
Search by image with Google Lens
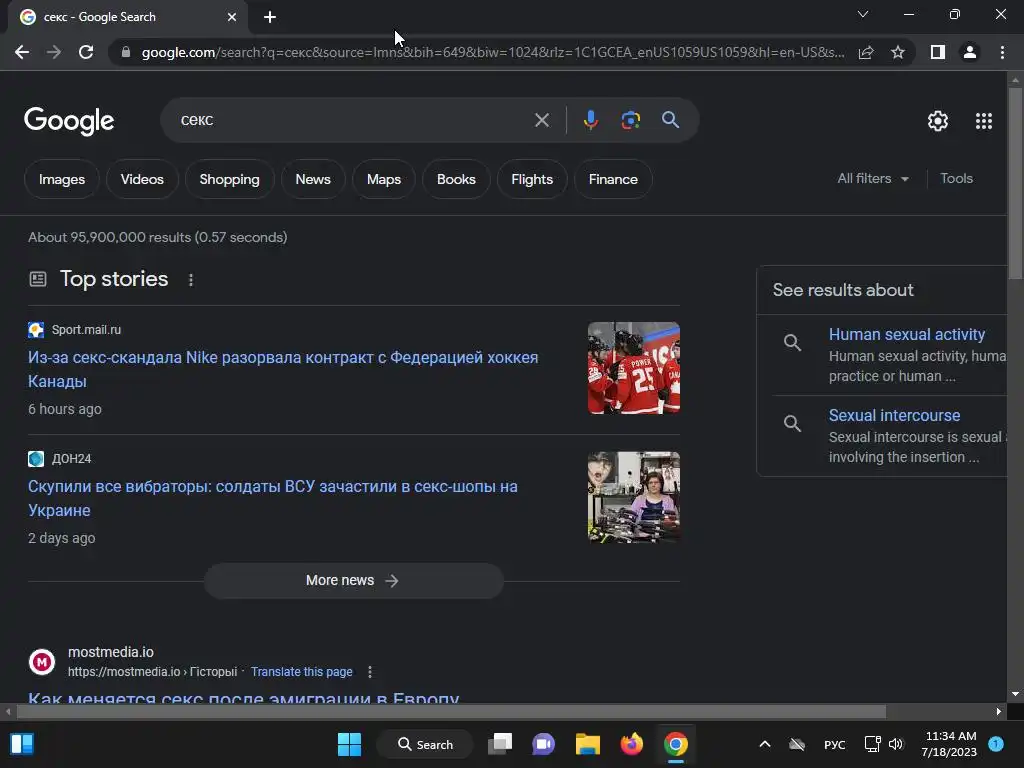630,120
